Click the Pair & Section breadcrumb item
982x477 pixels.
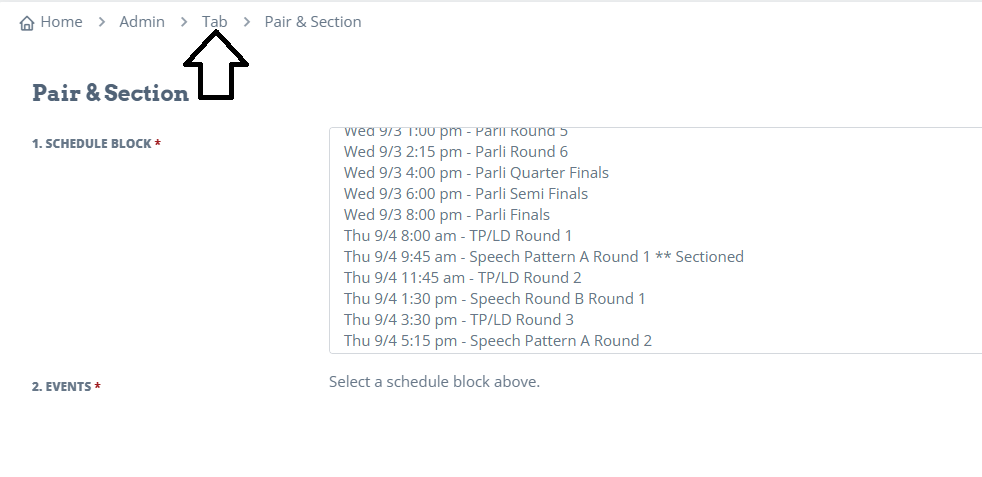pos(313,22)
